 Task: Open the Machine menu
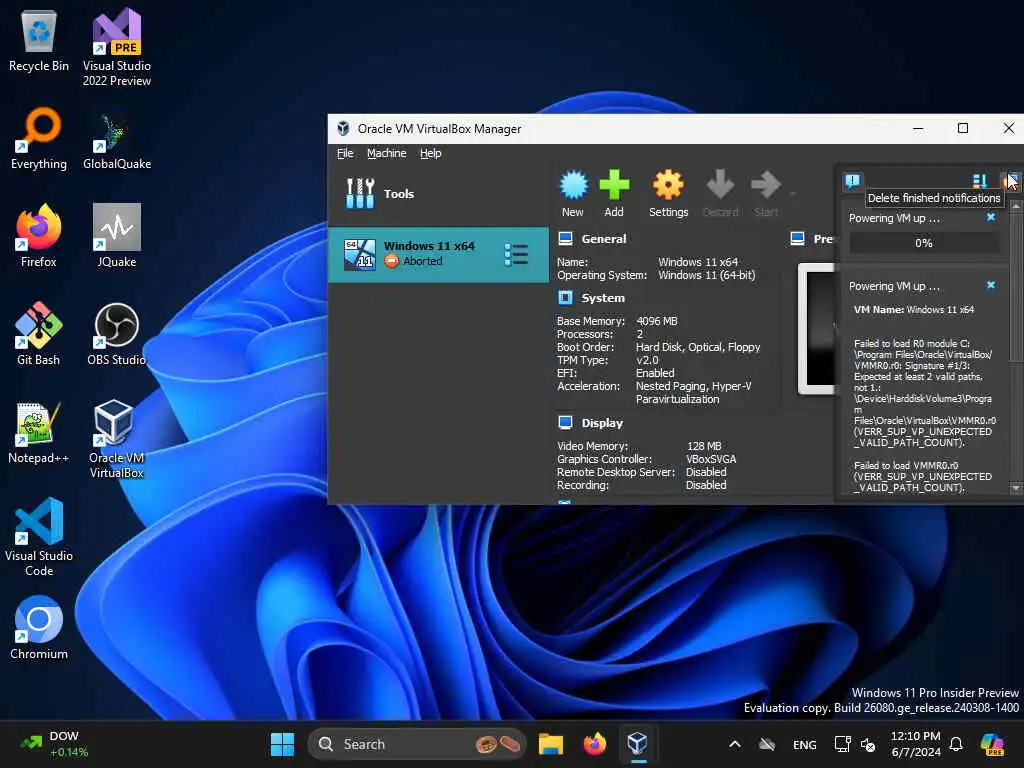387,153
